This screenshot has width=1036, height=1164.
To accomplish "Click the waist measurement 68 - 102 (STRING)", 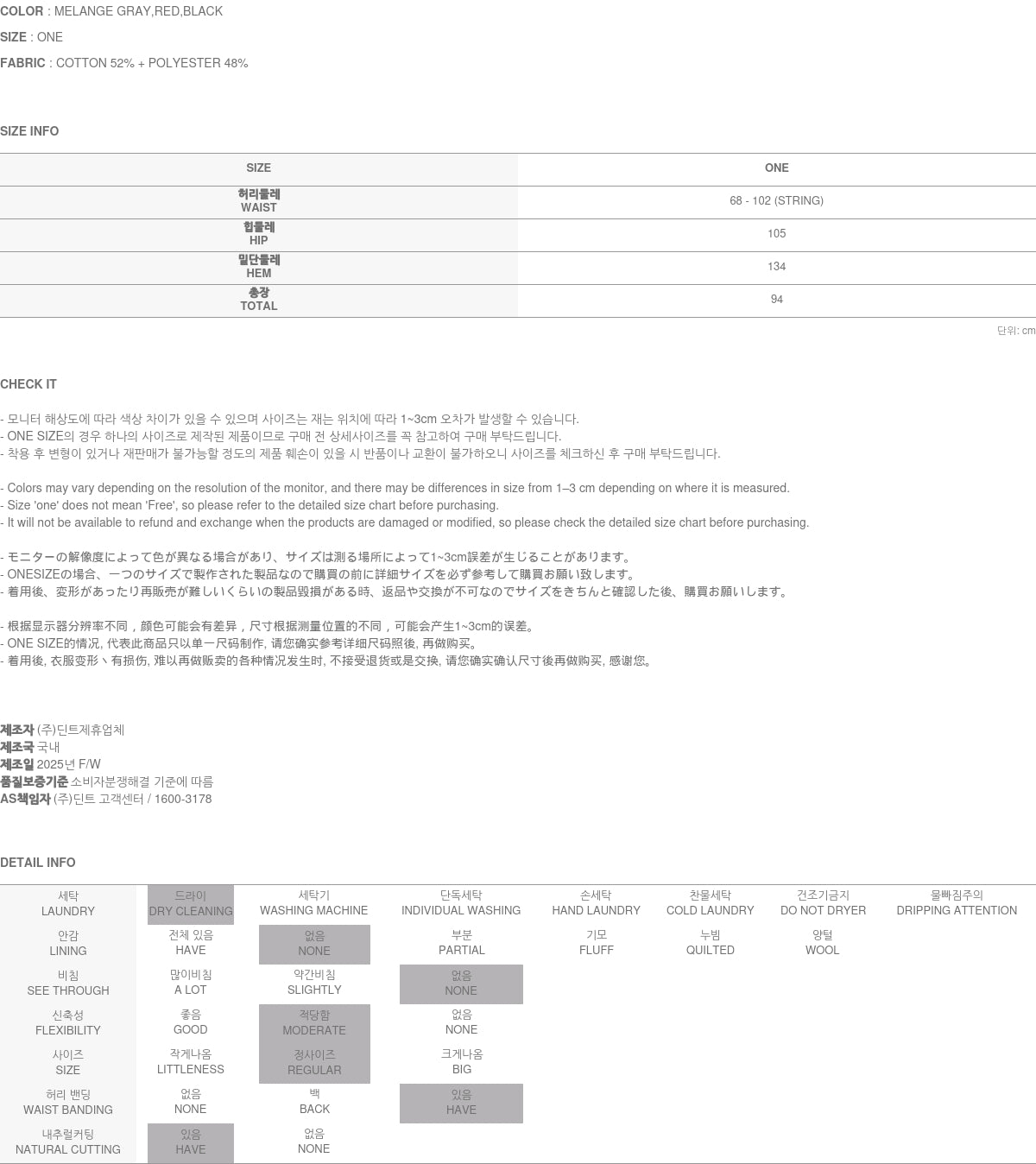I will click(x=776, y=201).
